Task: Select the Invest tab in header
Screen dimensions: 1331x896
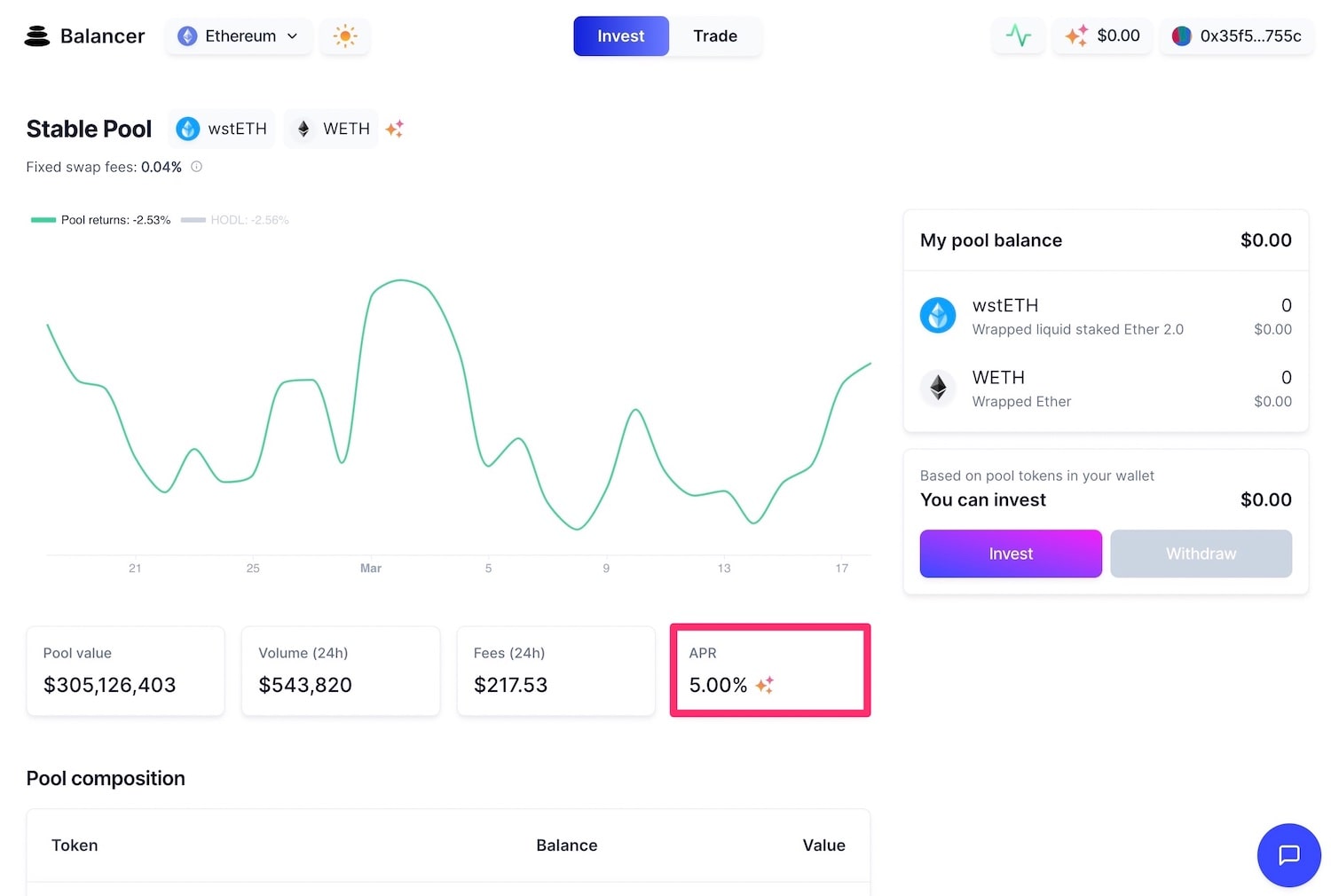Action: click(x=621, y=36)
